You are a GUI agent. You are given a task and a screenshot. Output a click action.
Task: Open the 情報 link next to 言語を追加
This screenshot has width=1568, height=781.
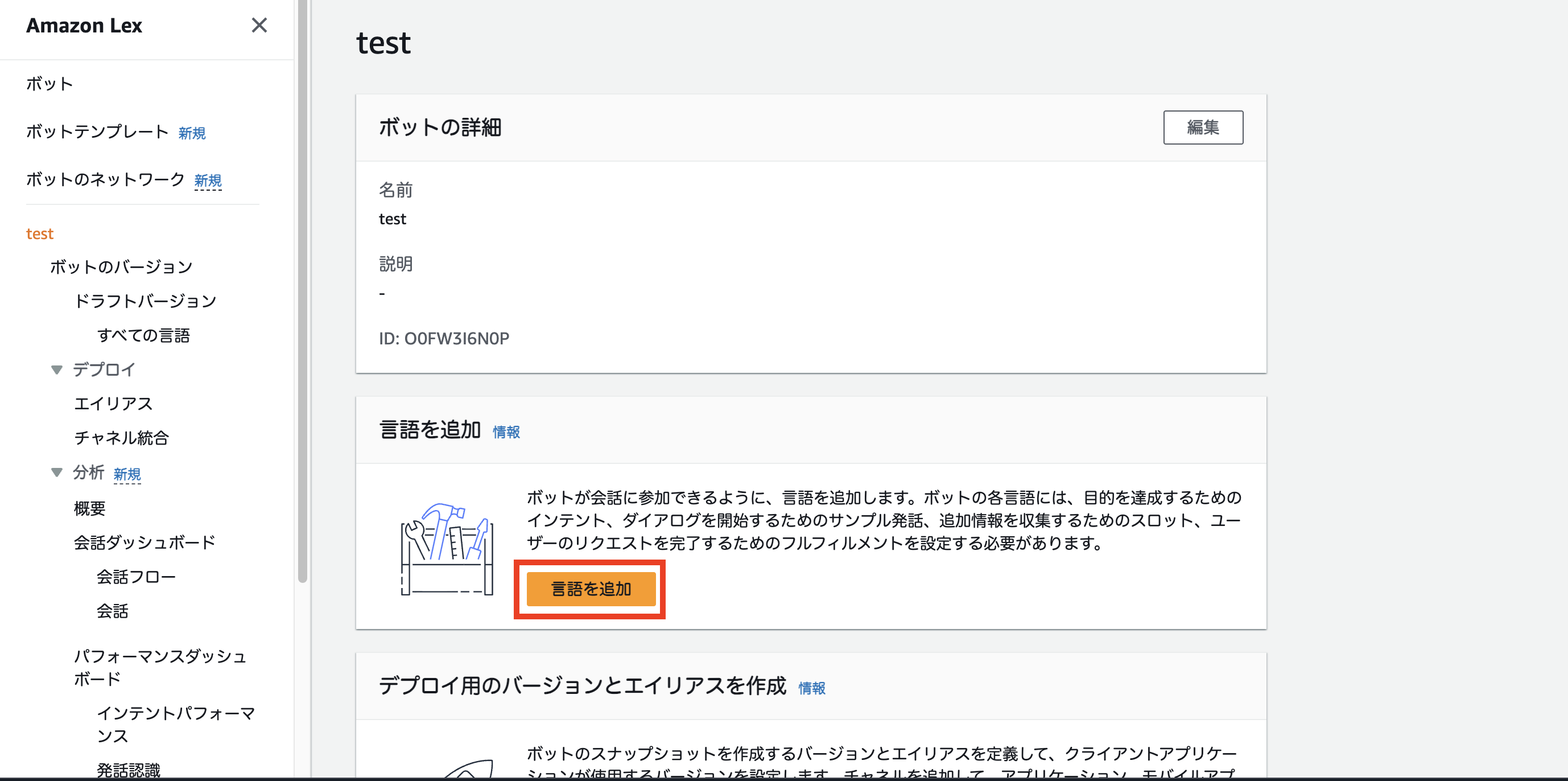coord(506,432)
